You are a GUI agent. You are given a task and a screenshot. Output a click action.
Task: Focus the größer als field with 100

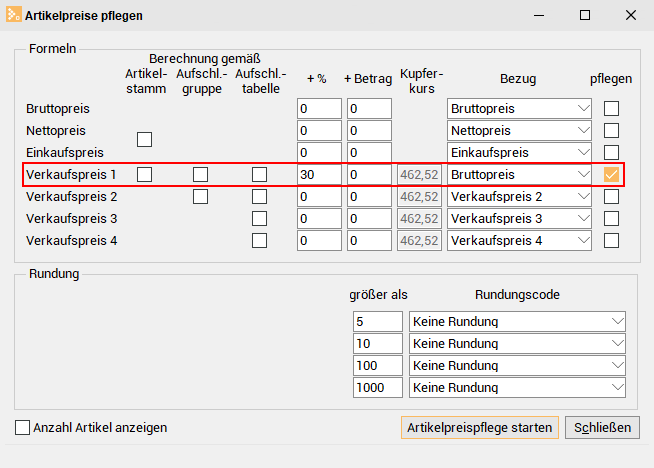click(x=377, y=365)
